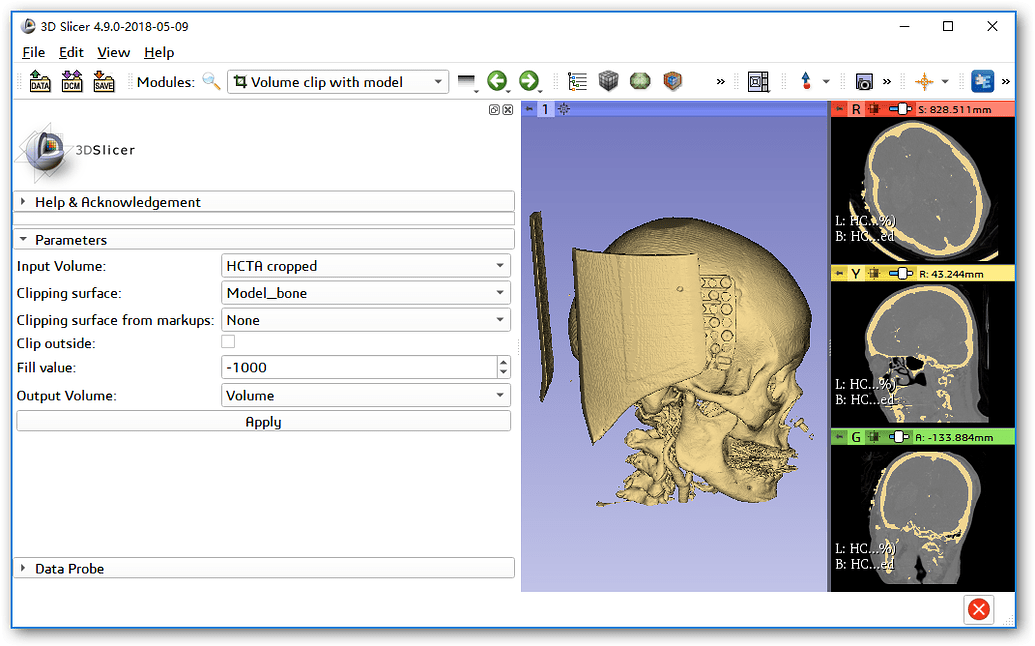
Task: Open the Input Volume dropdown
Action: pyautogui.click(x=365, y=266)
